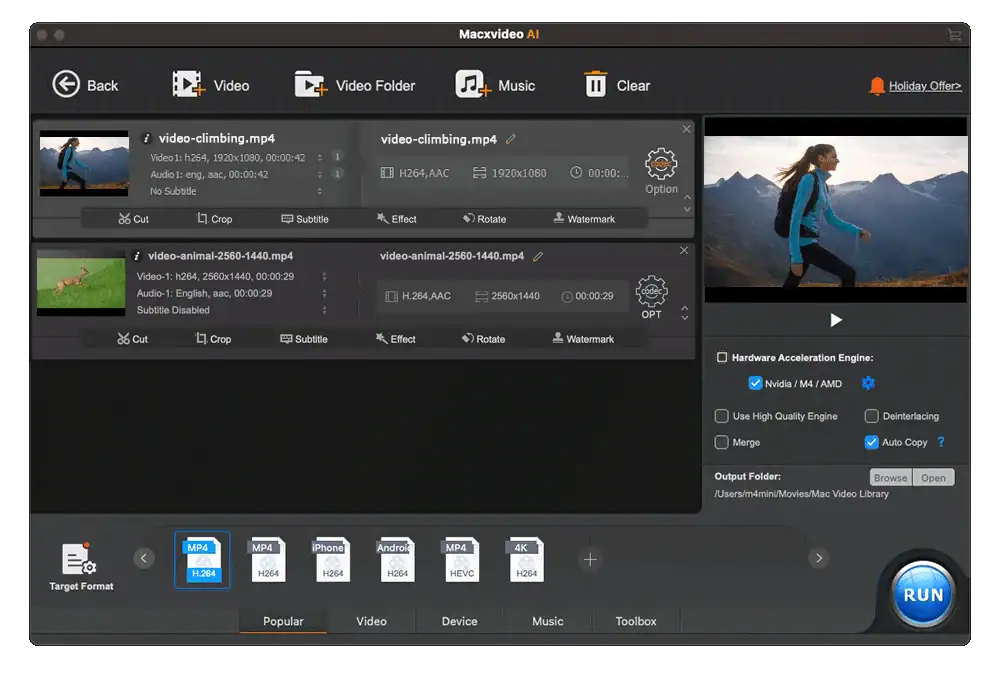The height and width of the screenshot is (682, 1000).
Task: Add Watermark to video-climbing.mp4
Action: point(584,219)
